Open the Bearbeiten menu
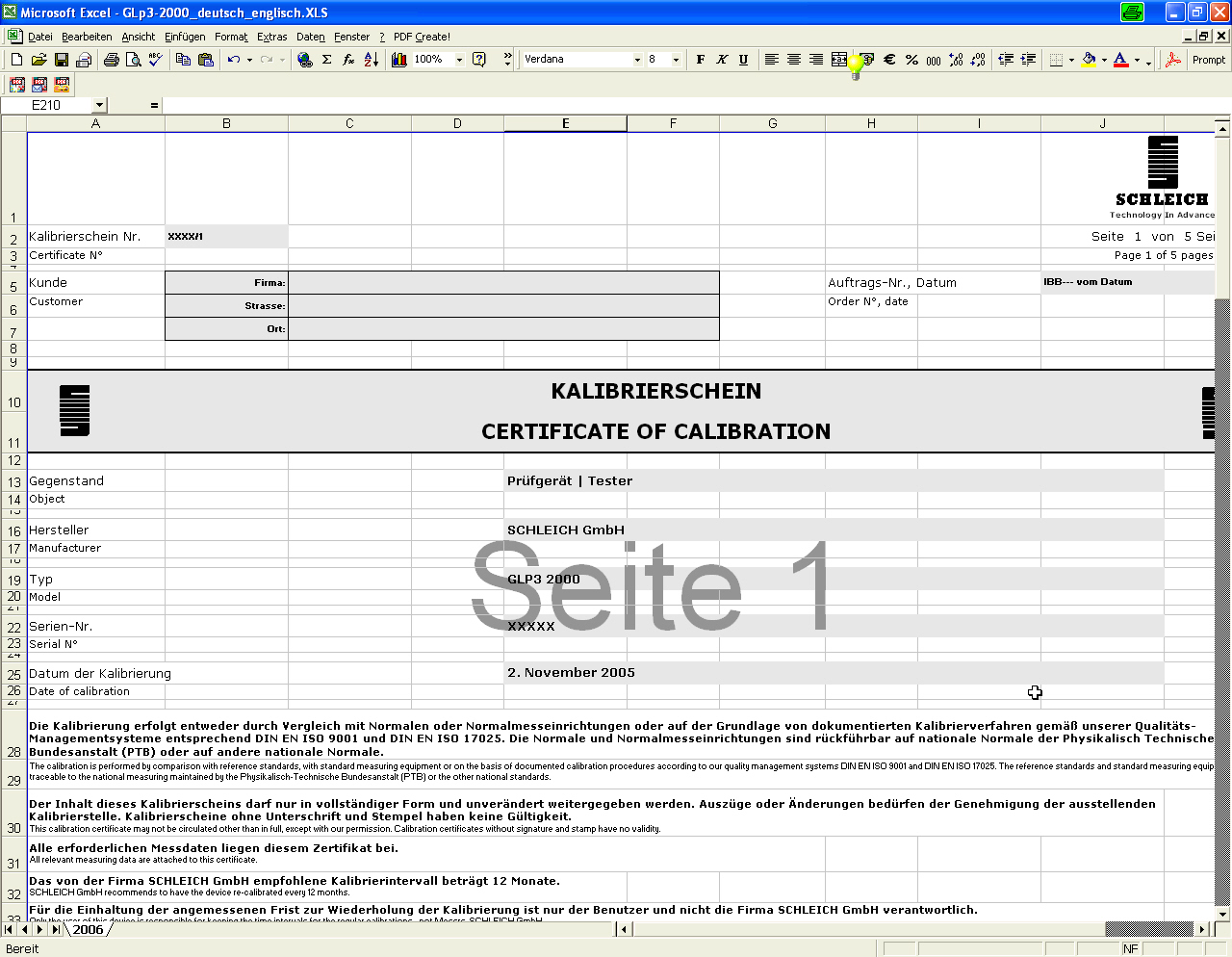Image resolution: width=1232 pixels, height=957 pixels. pyautogui.click(x=87, y=37)
